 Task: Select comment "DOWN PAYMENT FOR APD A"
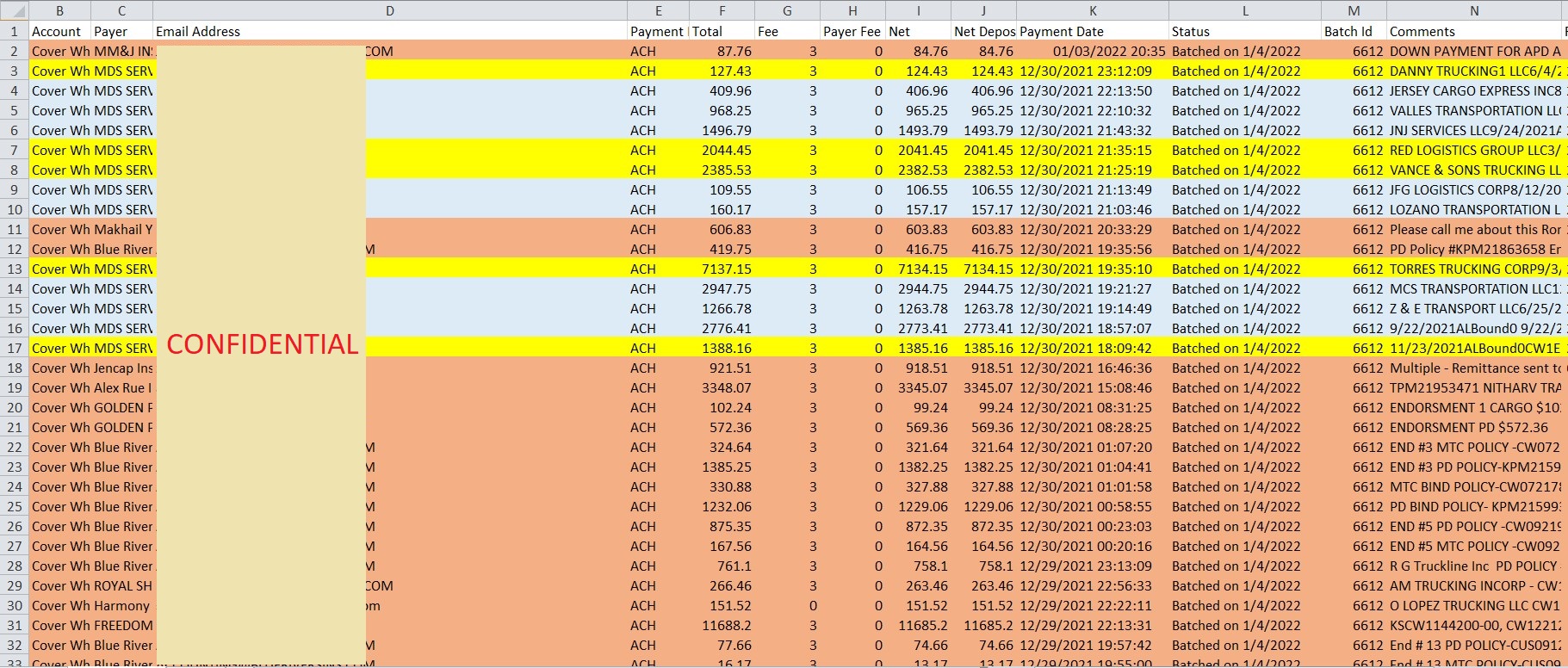click(1474, 51)
